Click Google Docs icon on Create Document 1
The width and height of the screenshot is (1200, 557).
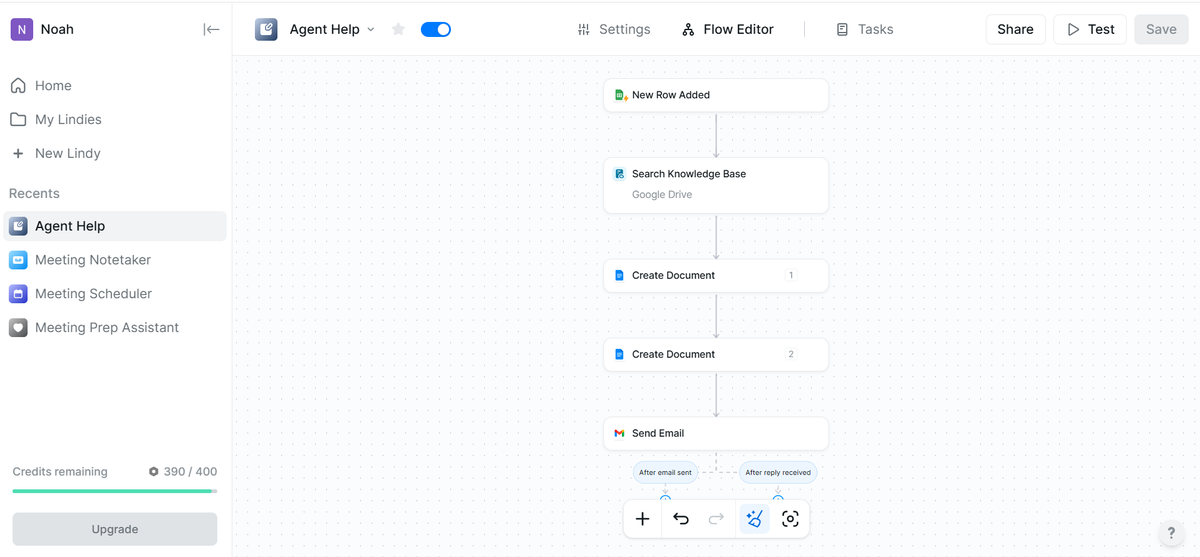point(620,275)
